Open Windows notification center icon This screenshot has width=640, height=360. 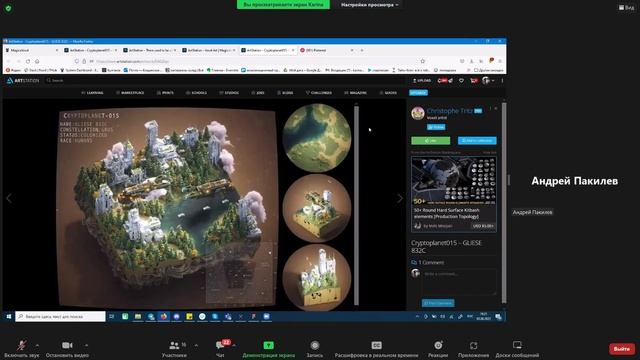[499, 317]
